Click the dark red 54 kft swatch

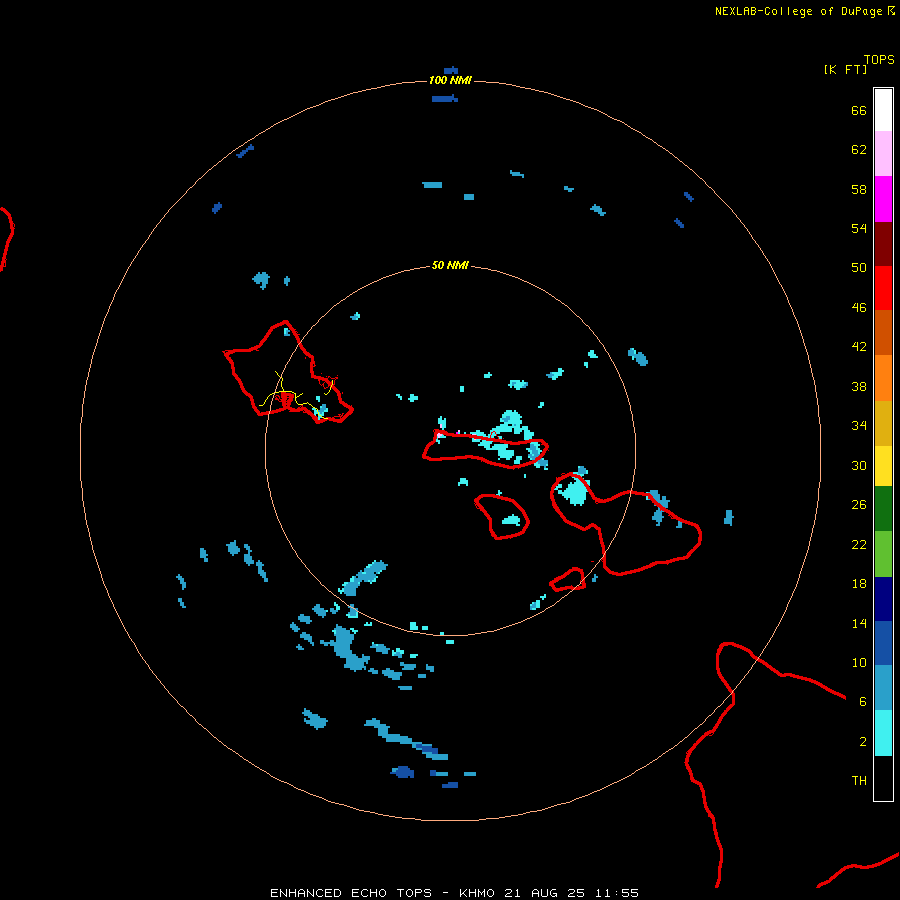(x=883, y=243)
